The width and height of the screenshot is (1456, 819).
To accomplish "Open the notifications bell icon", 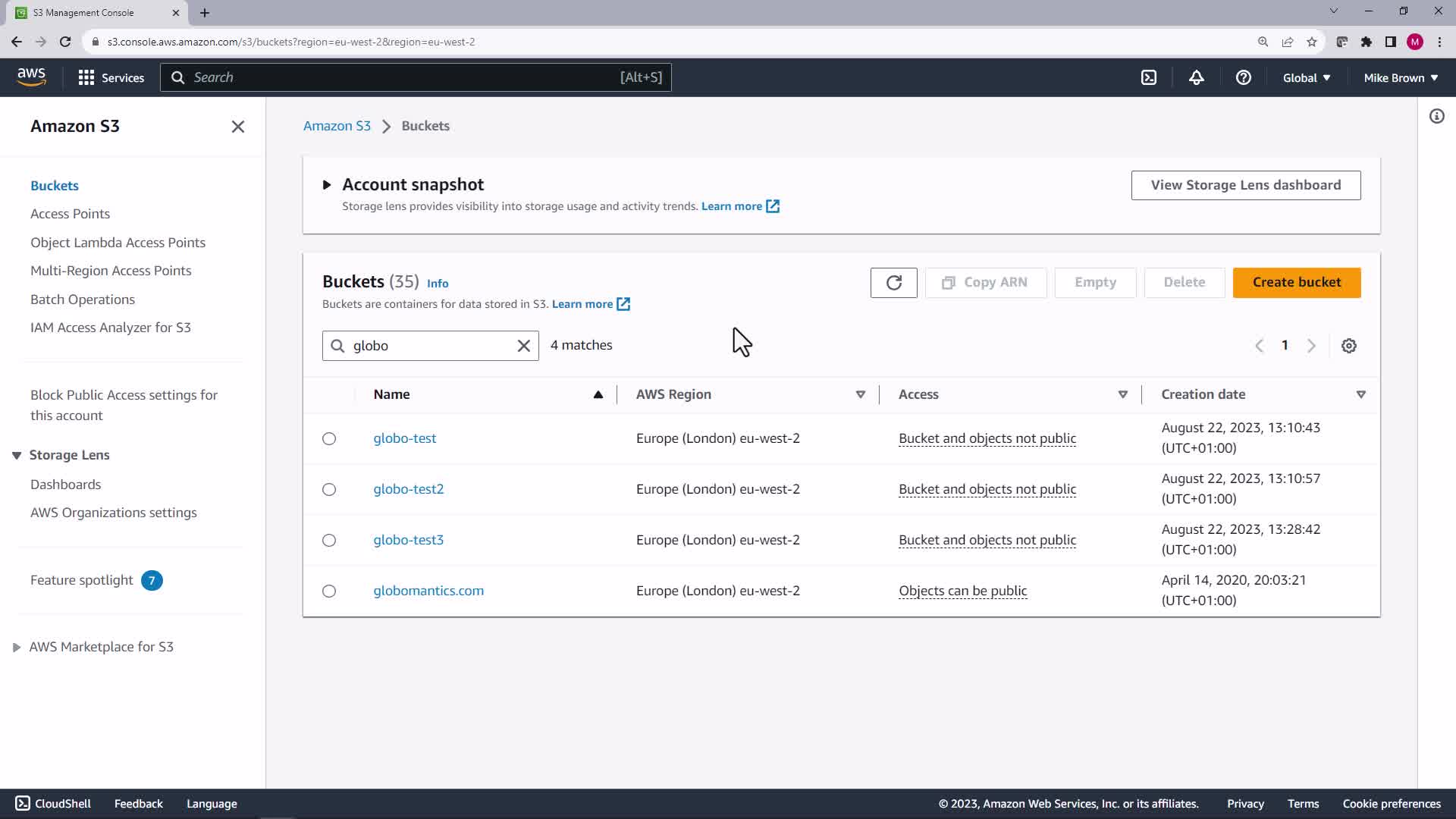I will pyautogui.click(x=1196, y=77).
